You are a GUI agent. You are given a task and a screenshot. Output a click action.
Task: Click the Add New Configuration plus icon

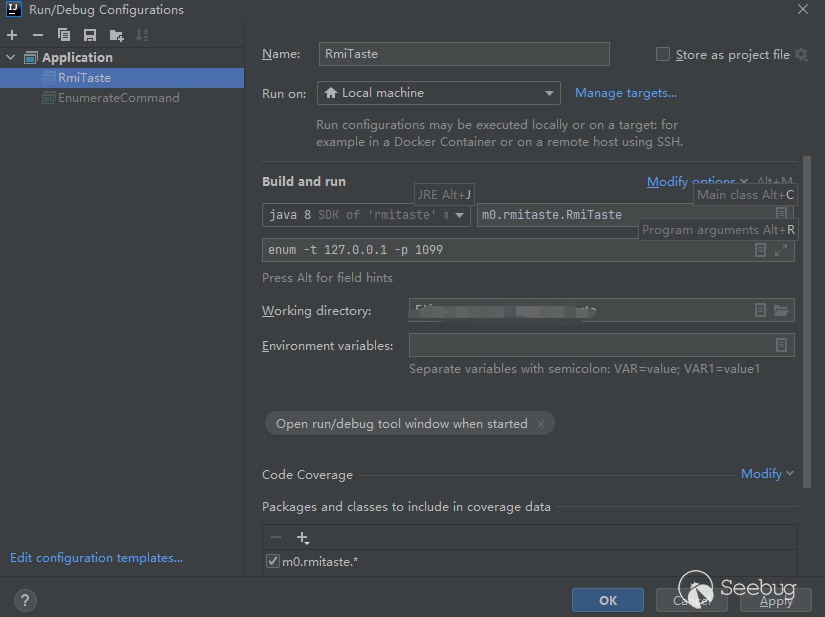(12, 35)
